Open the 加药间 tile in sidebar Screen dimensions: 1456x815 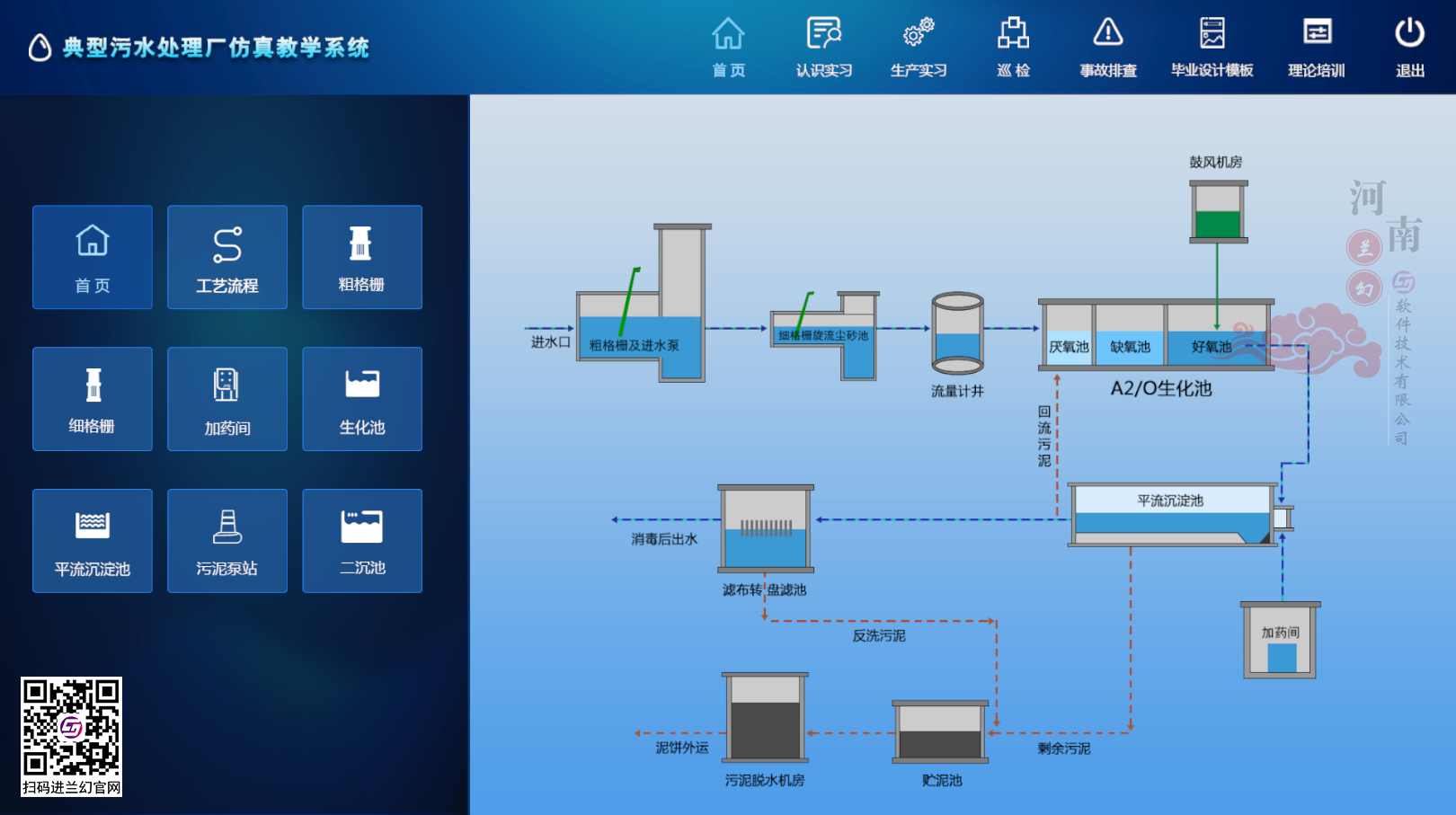click(x=227, y=399)
